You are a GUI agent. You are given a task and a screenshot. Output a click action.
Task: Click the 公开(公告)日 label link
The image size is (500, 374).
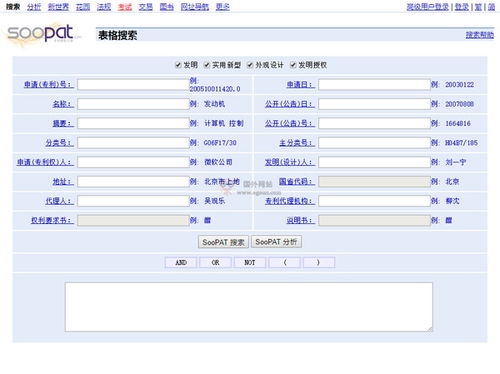[x=290, y=104]
